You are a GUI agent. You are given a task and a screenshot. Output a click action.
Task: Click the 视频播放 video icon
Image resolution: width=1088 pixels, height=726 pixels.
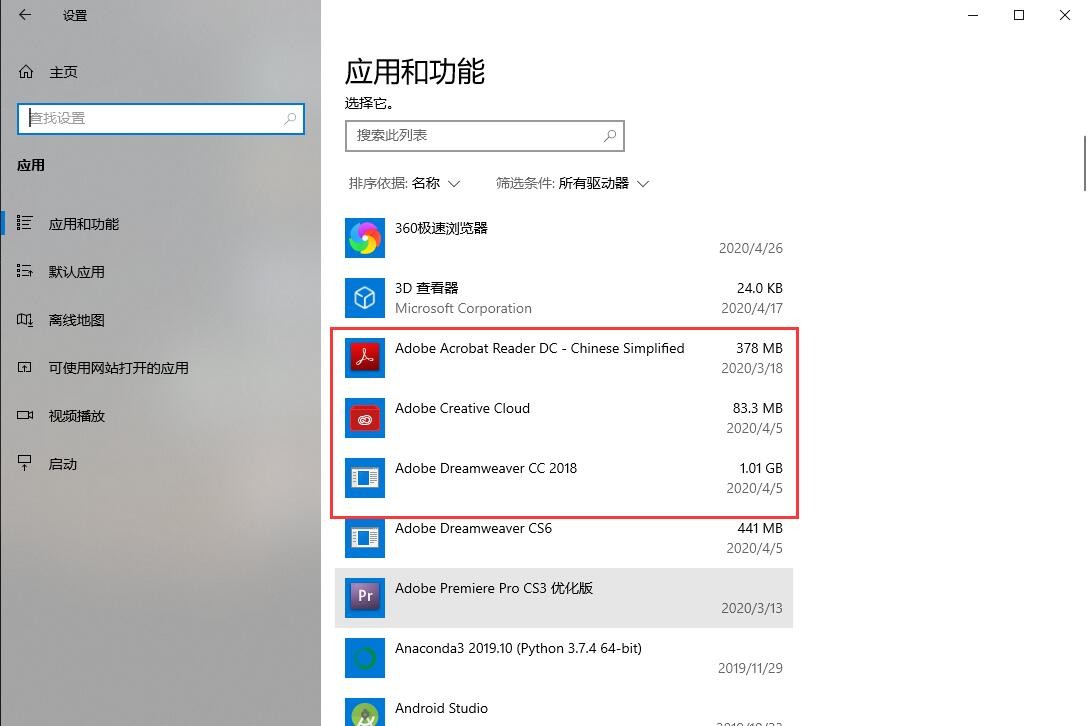tap(24, 415)
